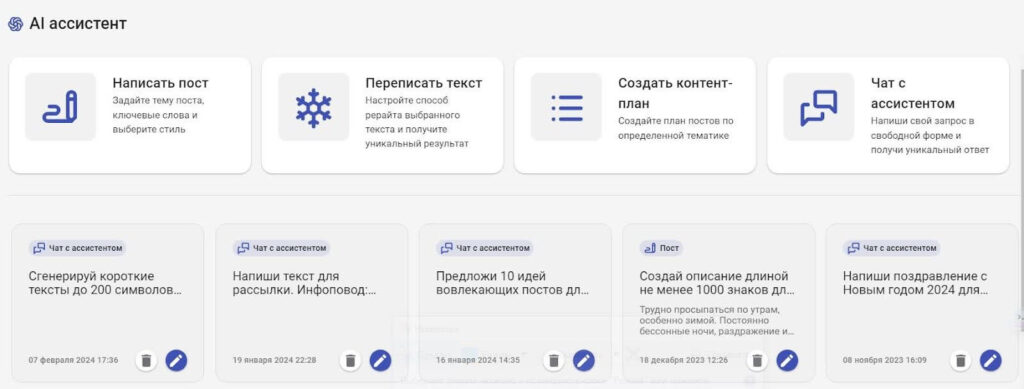Open the Чат с ассистентом card title

tap(913, 93)
